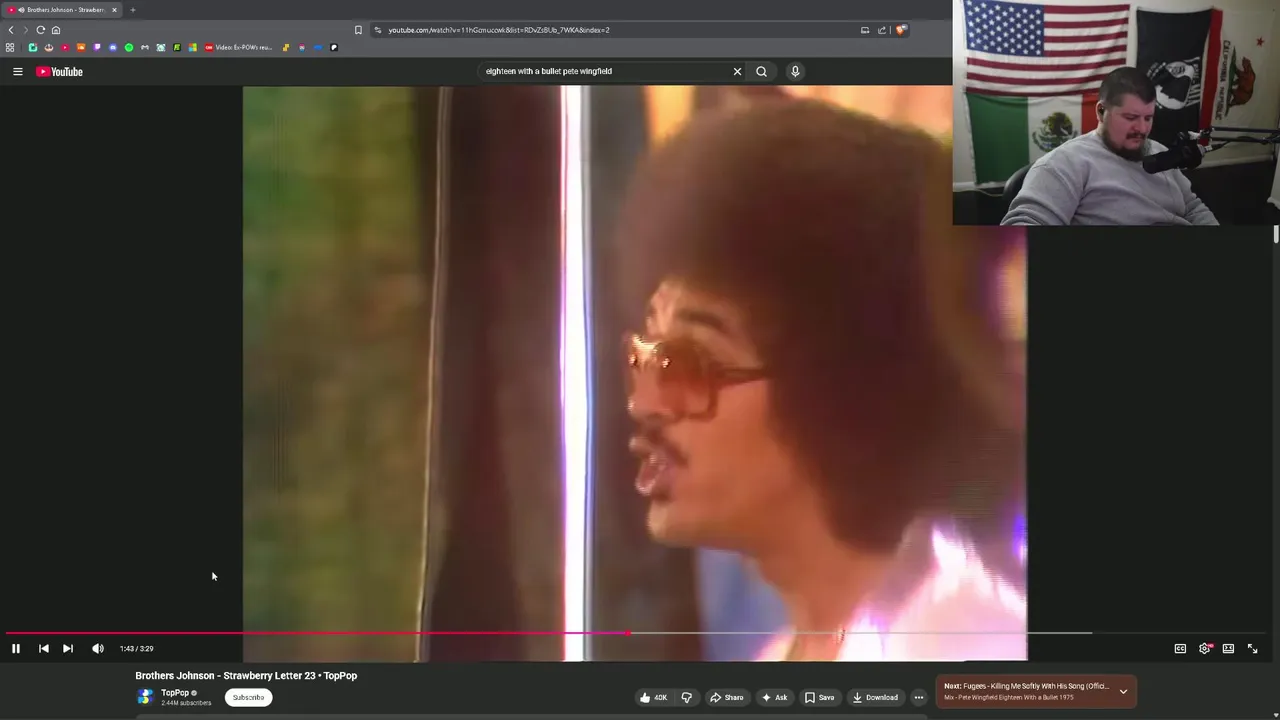
Task: Like the video (40K)
Action: click(652, 698)
